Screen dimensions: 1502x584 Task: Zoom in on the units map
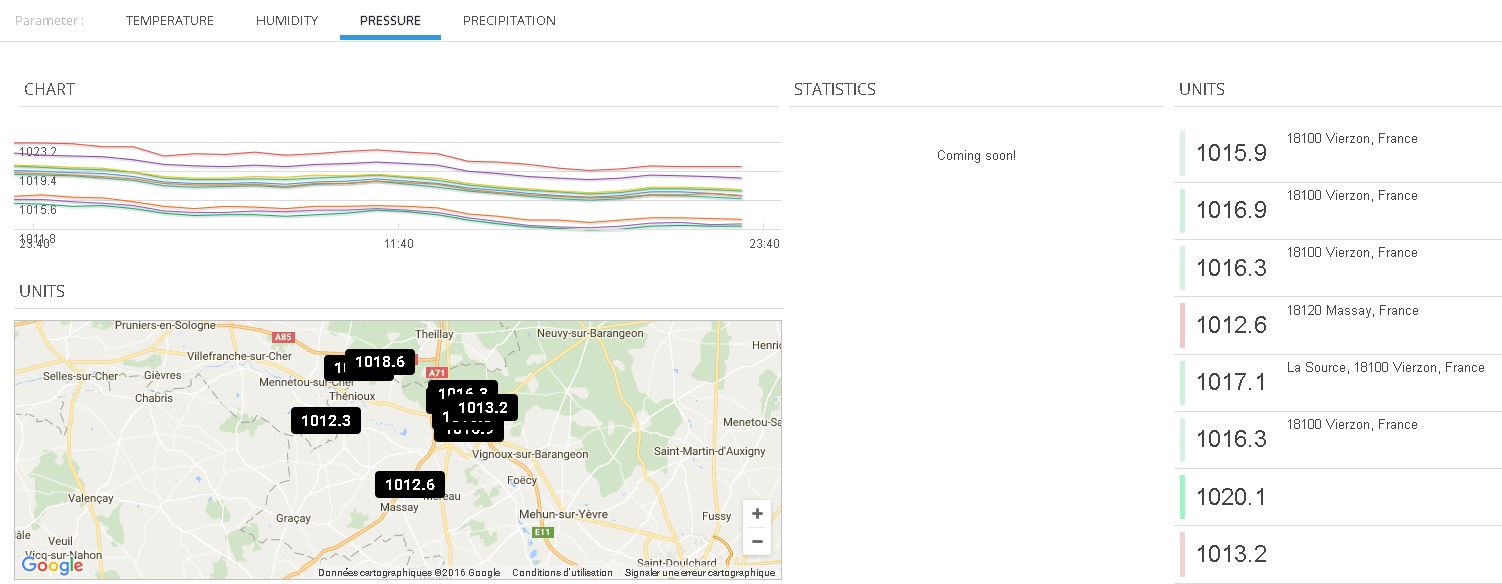click(757, 514)
